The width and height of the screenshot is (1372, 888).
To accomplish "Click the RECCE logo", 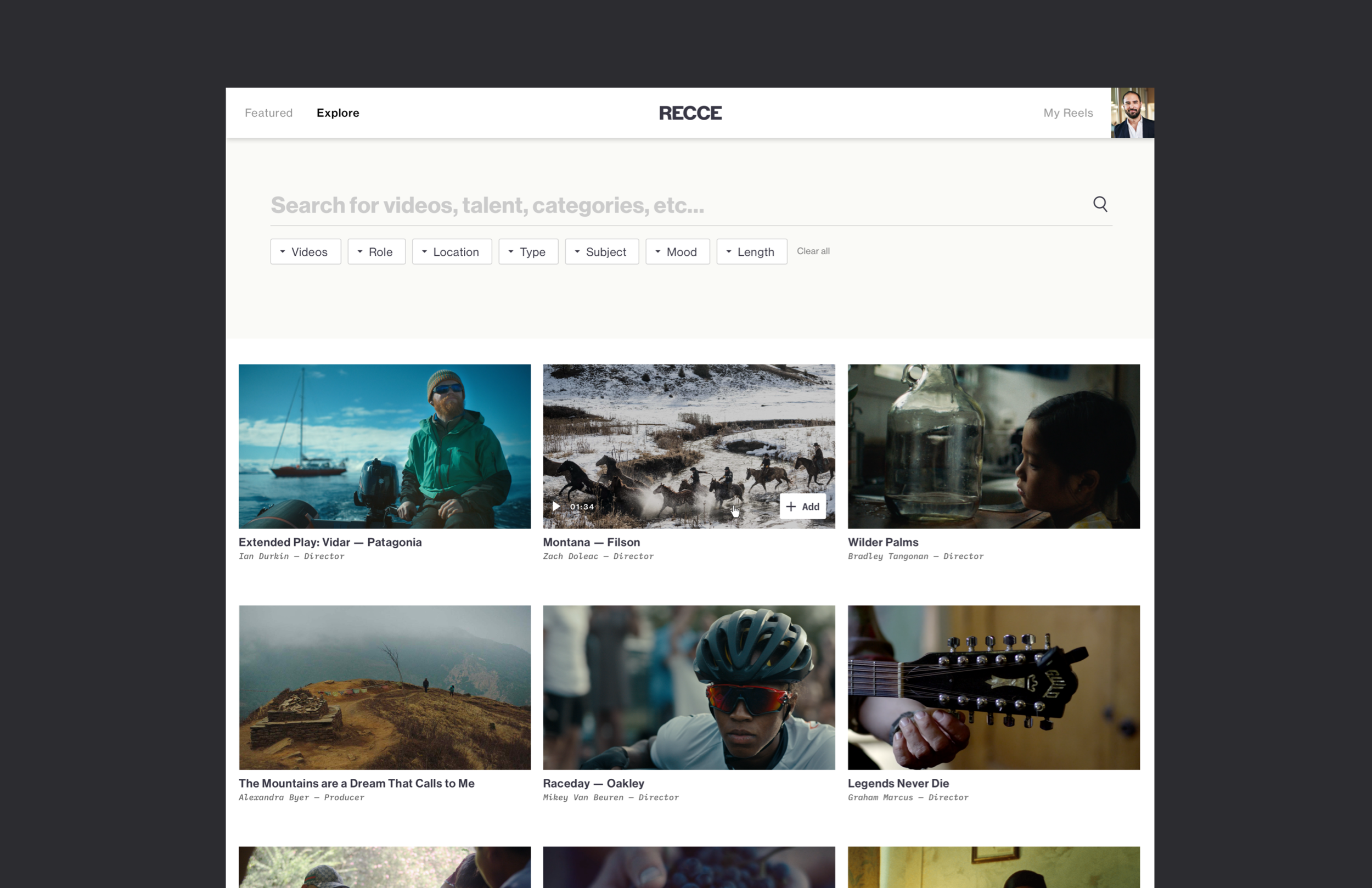I will (x=690, y=113).
